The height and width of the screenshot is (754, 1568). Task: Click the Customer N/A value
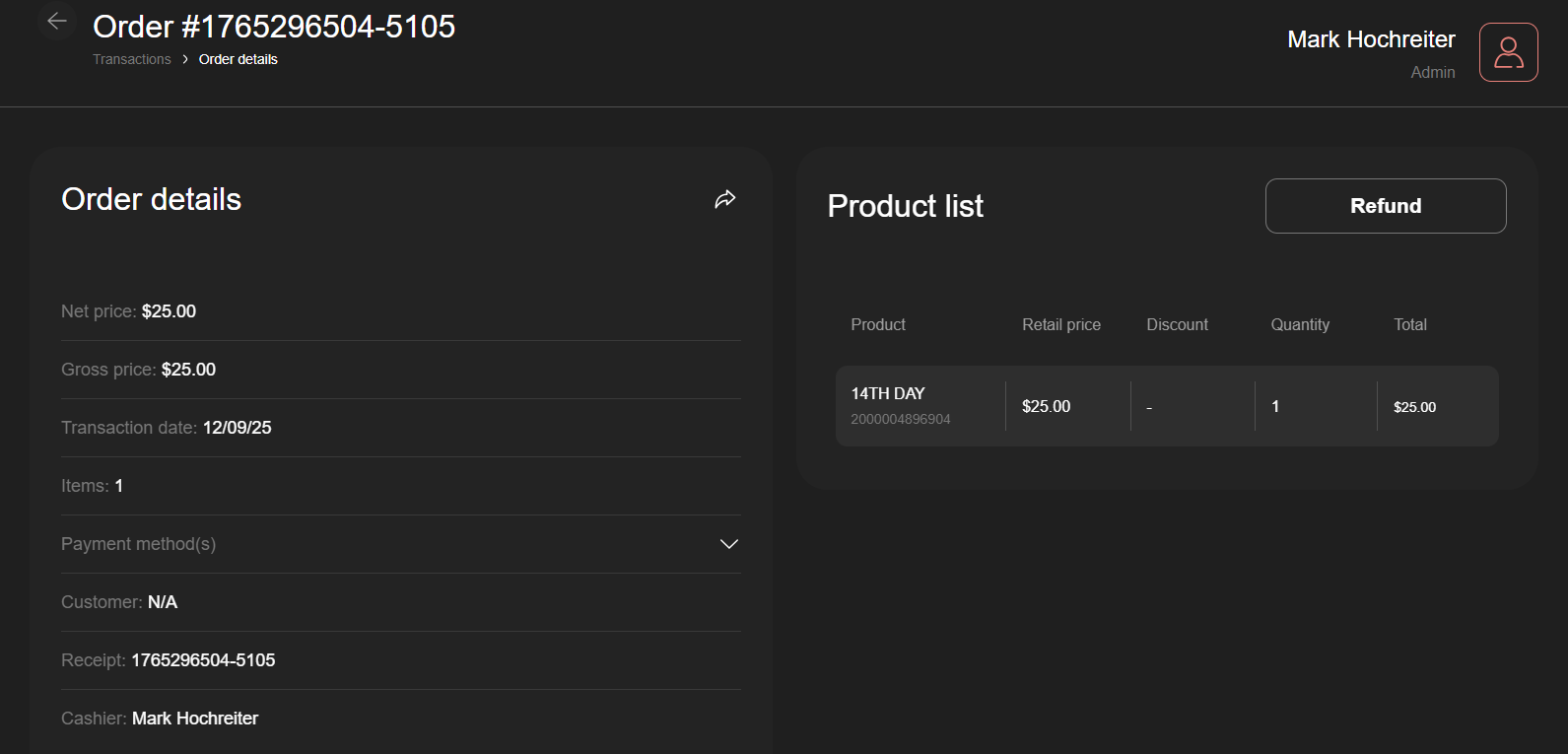click(x=163, y=602)
